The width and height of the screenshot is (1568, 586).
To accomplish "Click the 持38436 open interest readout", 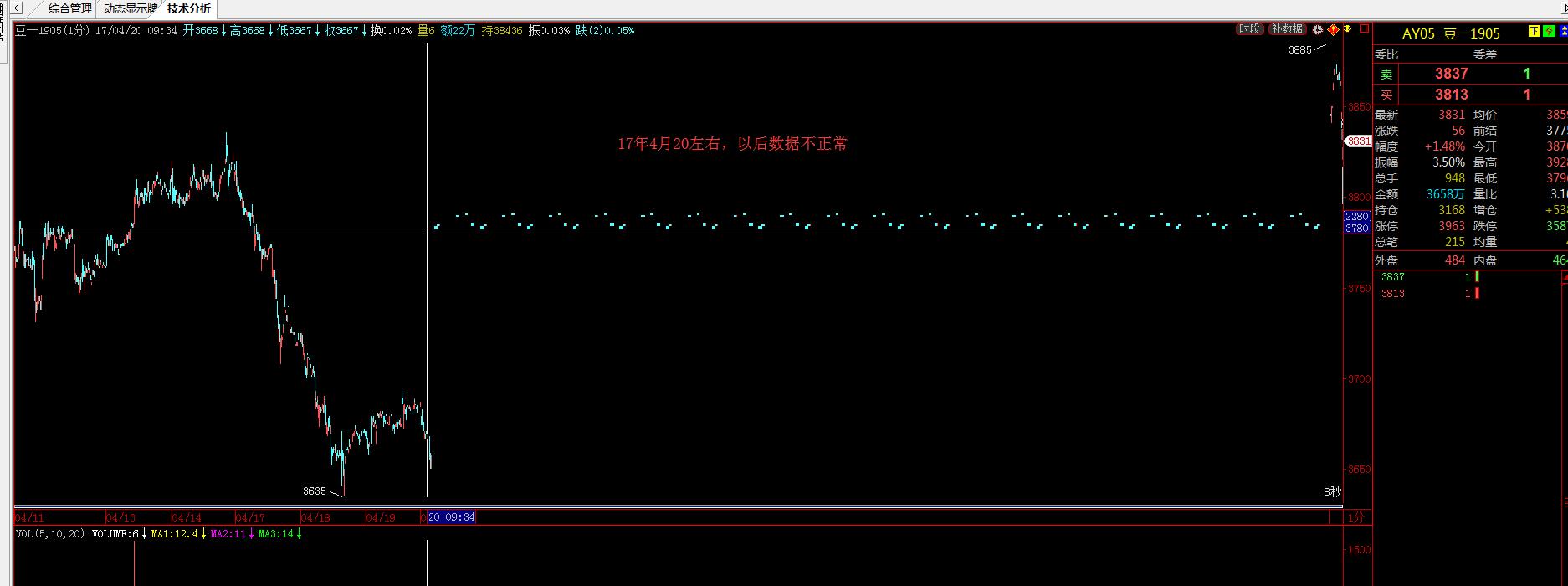I will point(502,30).
